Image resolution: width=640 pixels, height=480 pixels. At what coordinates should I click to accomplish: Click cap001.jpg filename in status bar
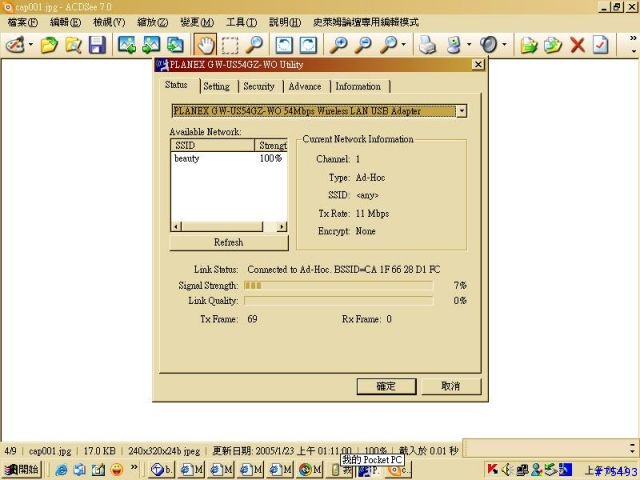tap(50, 451)
